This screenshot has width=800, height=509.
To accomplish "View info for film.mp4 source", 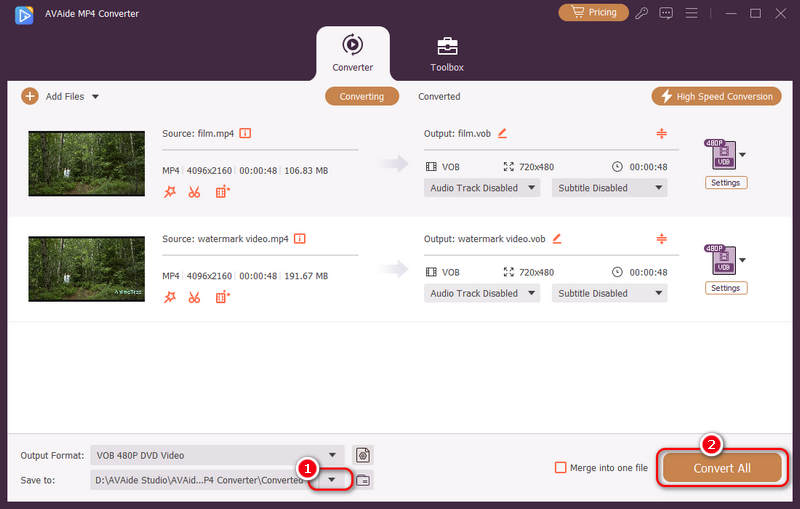I will (245, 133).
